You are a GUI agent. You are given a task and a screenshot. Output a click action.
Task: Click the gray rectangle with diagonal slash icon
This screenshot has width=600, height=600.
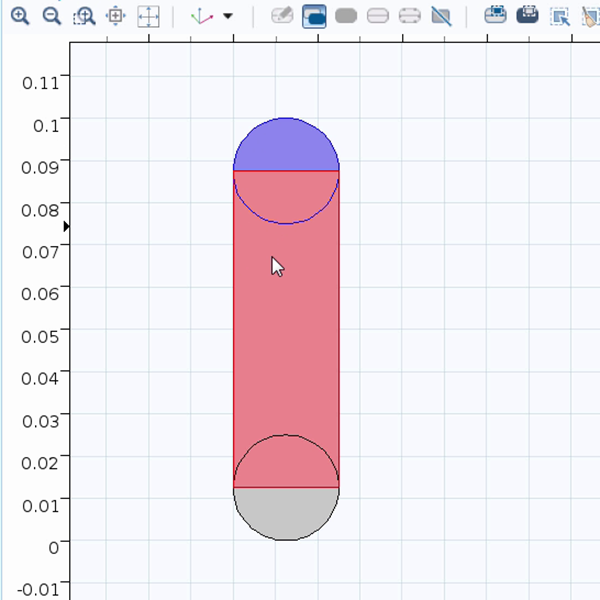[441, 16]
